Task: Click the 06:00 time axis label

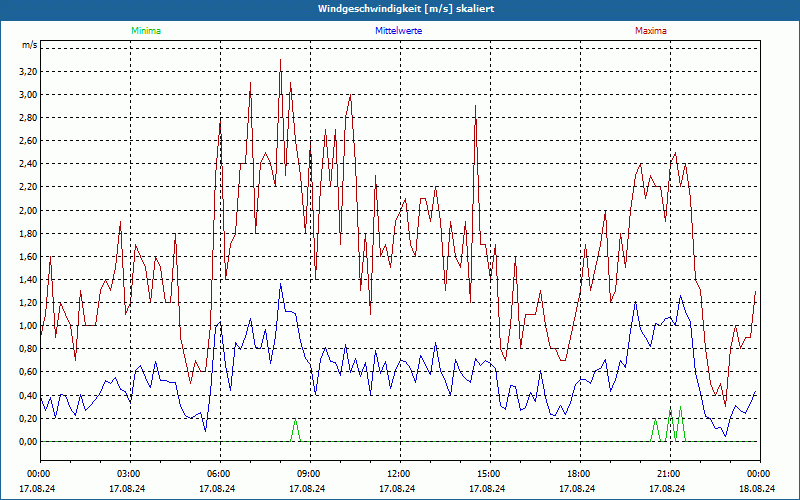Action: pos(220,474)
